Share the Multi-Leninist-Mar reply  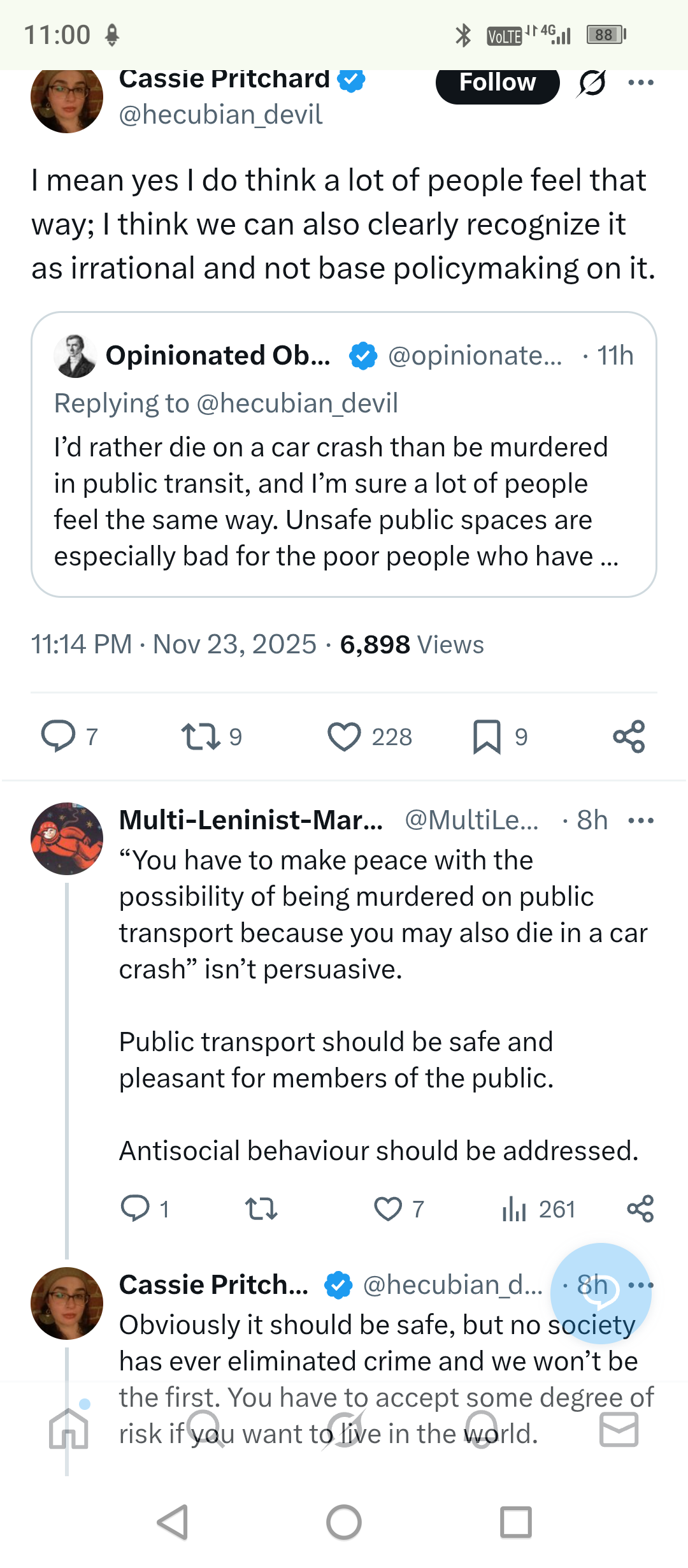coord(640,1209)
